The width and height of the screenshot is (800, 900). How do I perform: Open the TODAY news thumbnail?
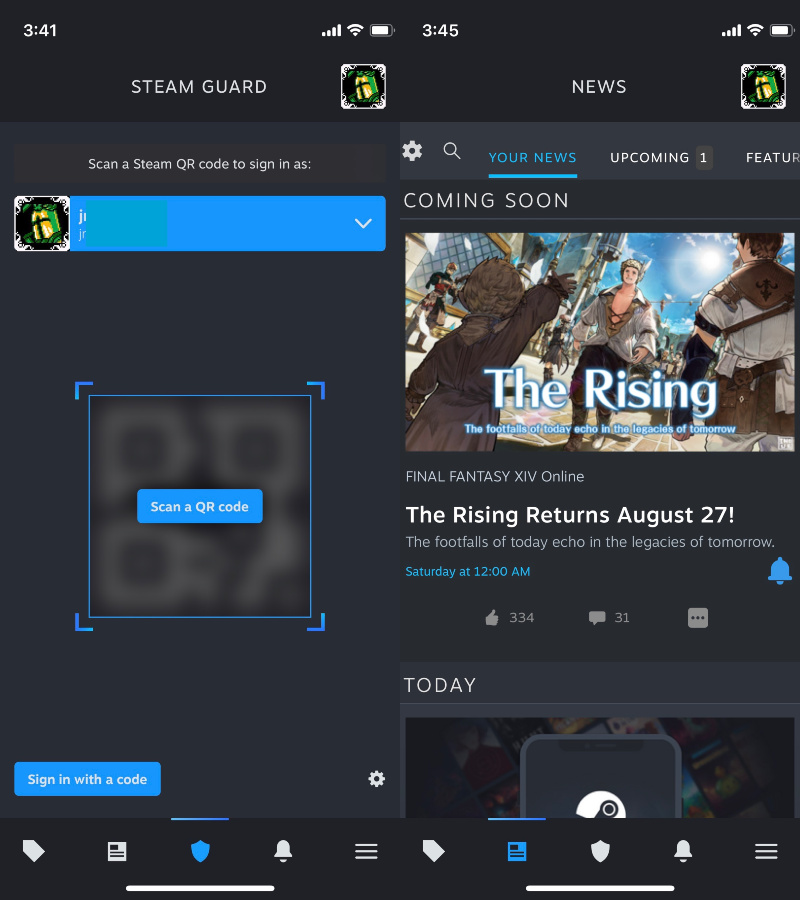pos(600,767)
